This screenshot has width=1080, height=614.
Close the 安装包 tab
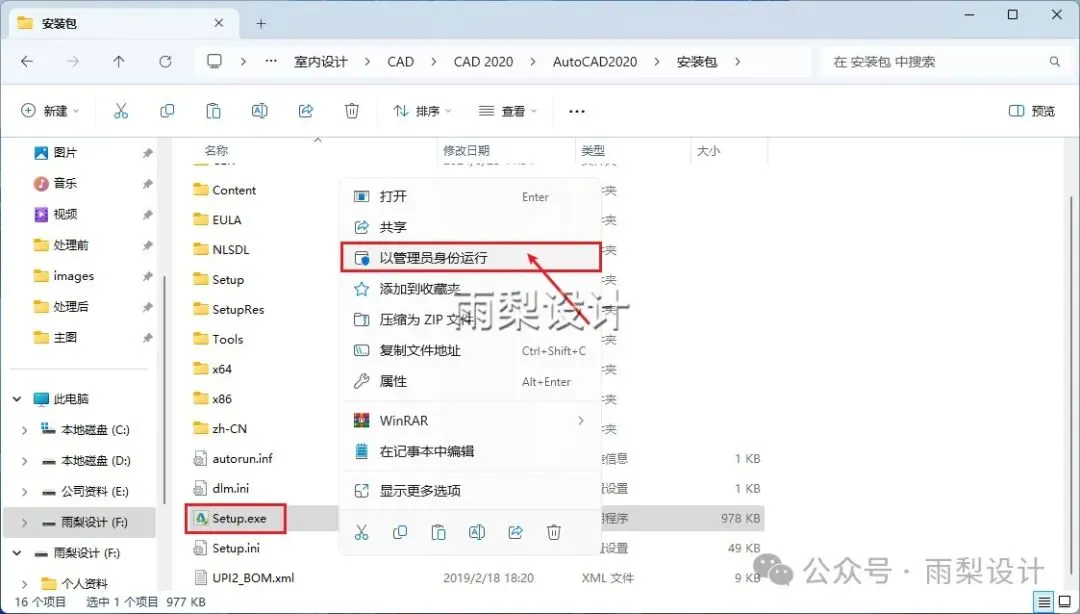point(218,23)
